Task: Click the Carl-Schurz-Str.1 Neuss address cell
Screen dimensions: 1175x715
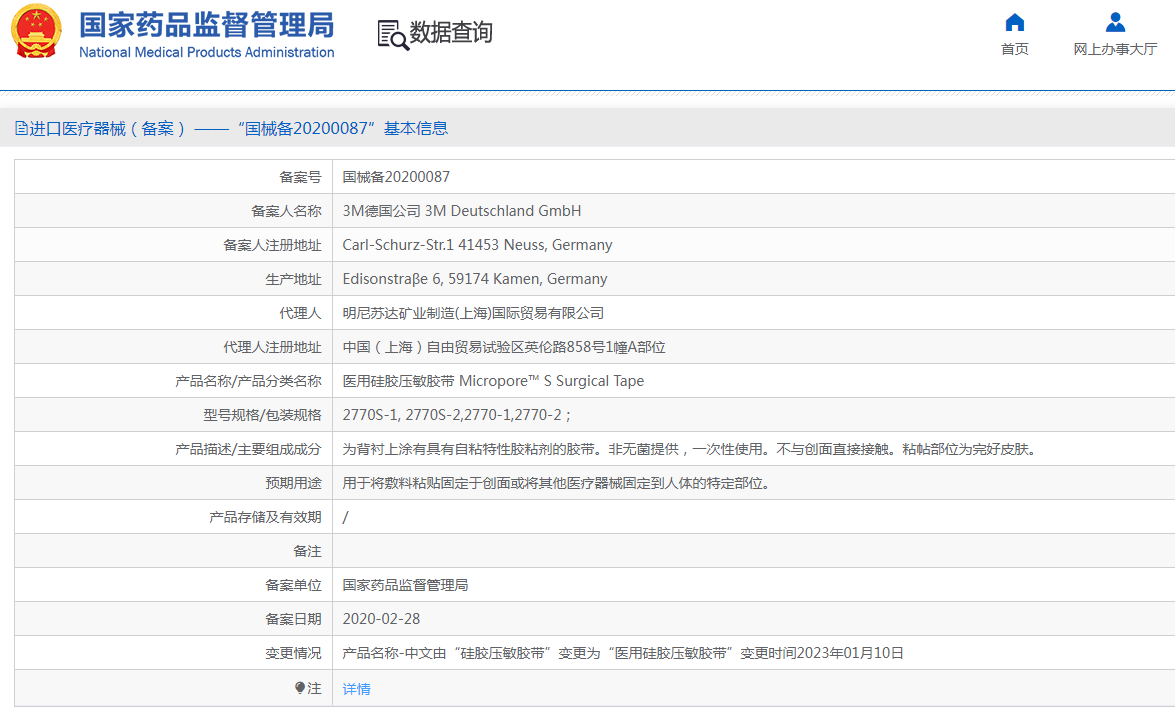Action: pos(477,245)
